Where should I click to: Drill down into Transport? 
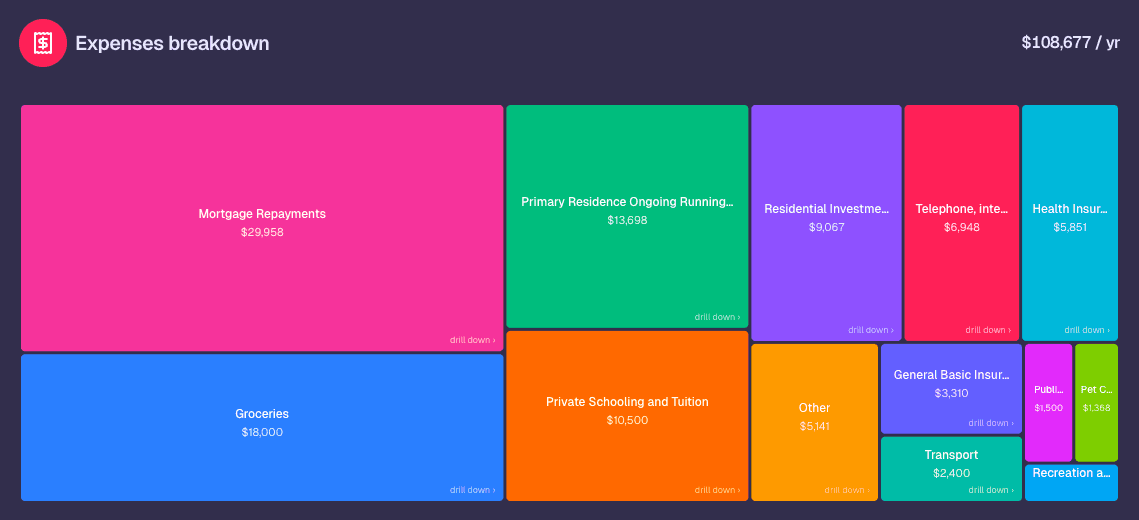click(x=991, y=489)
